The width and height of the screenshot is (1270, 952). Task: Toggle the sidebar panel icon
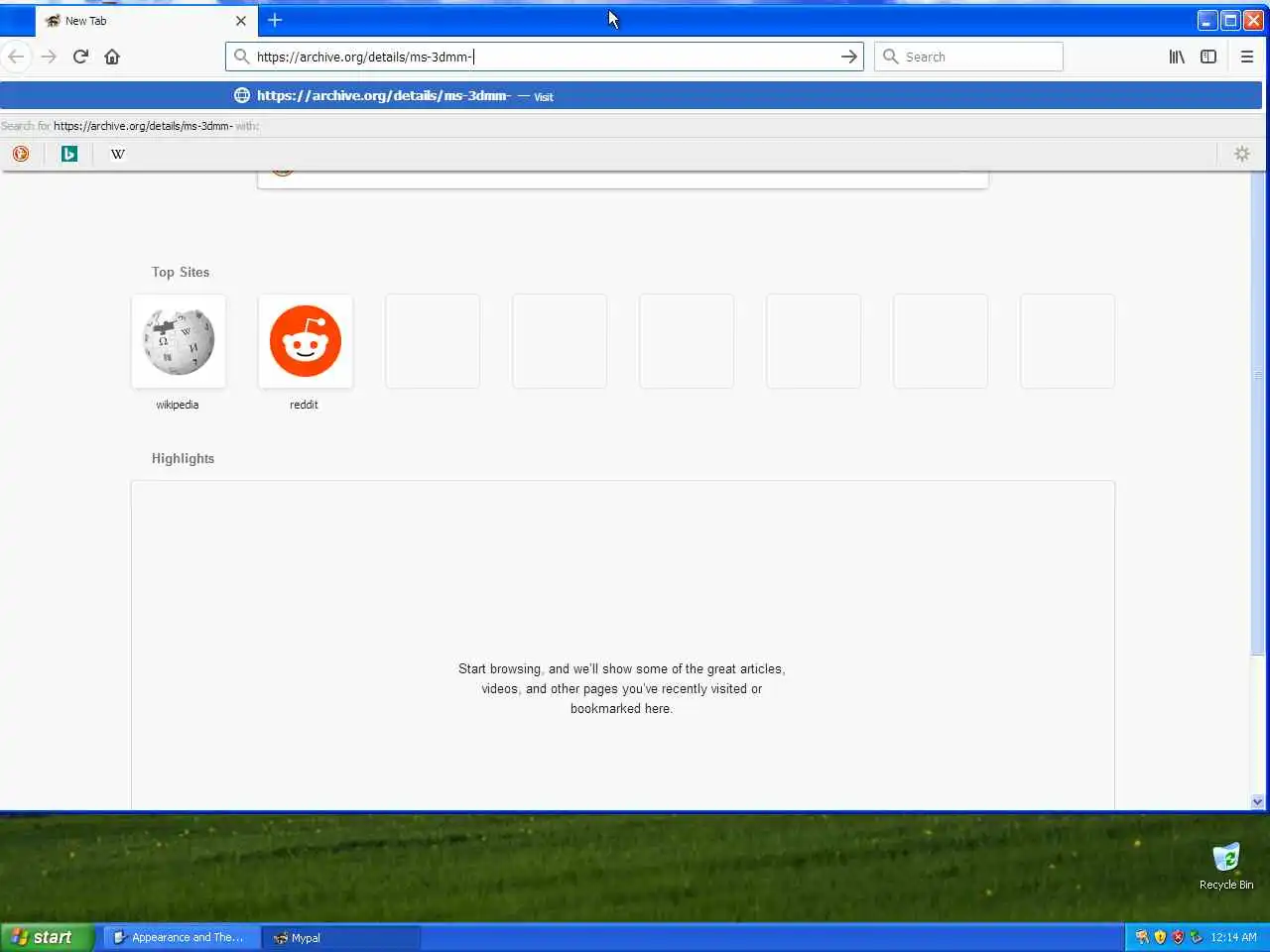click(x=1208, y=57)
